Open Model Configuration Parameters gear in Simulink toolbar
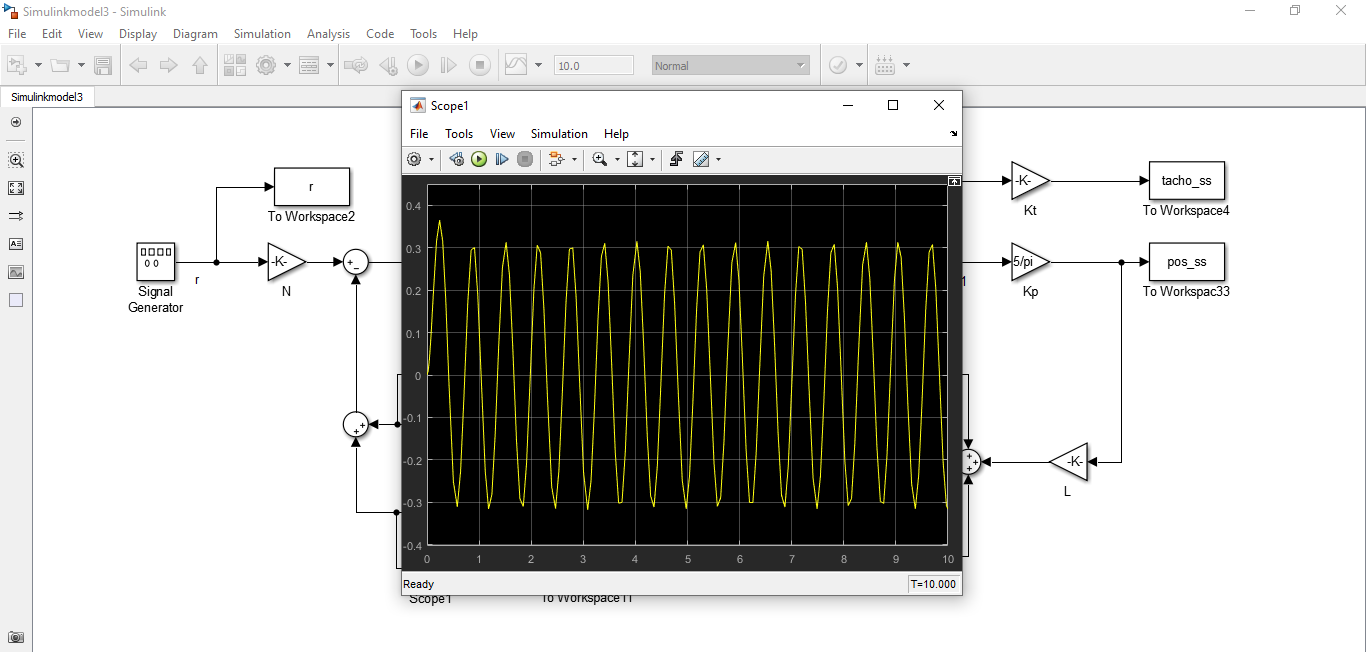 click(x=266, y=65)
